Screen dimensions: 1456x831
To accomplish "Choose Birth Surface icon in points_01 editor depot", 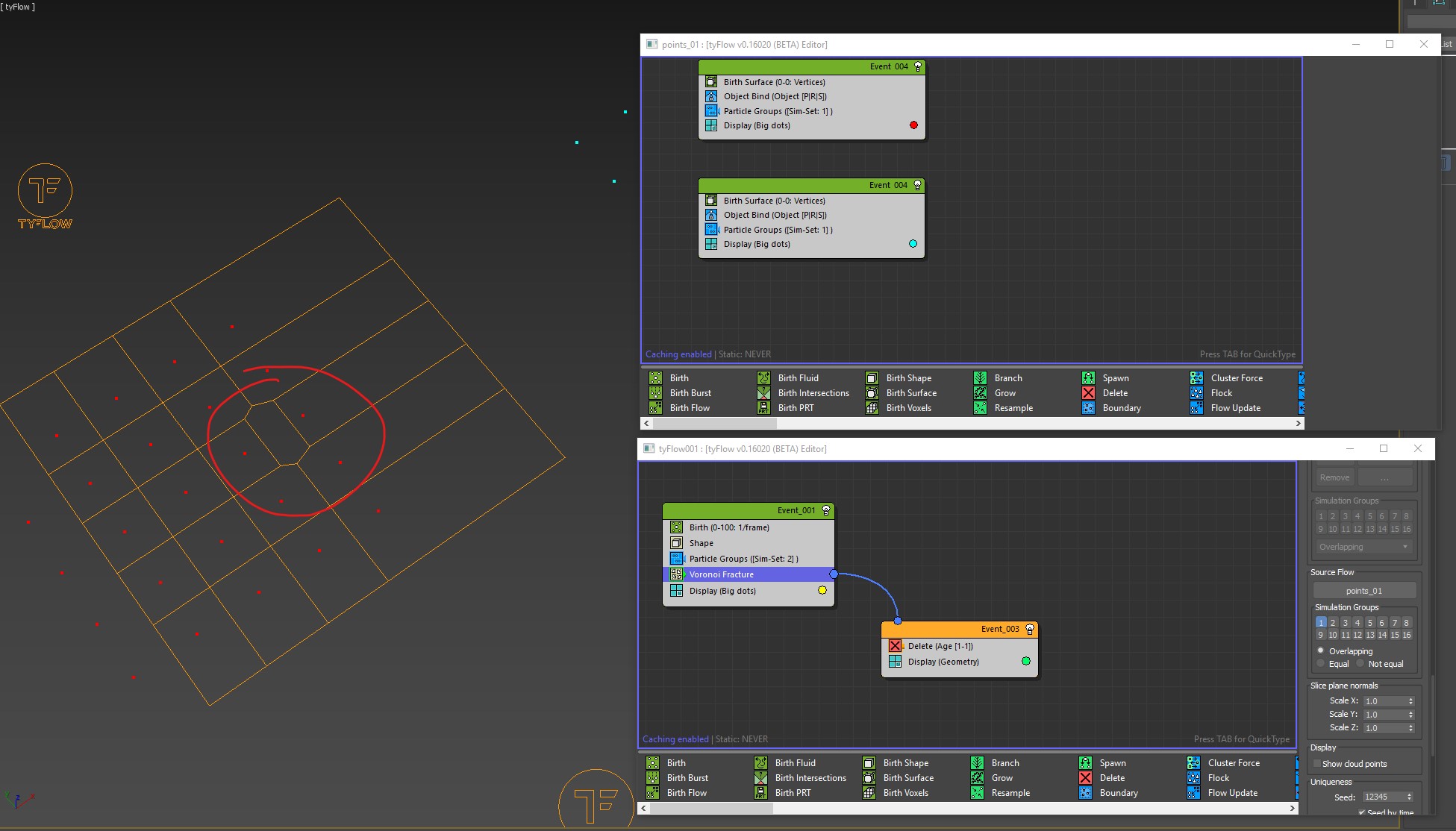I will 872,393.
